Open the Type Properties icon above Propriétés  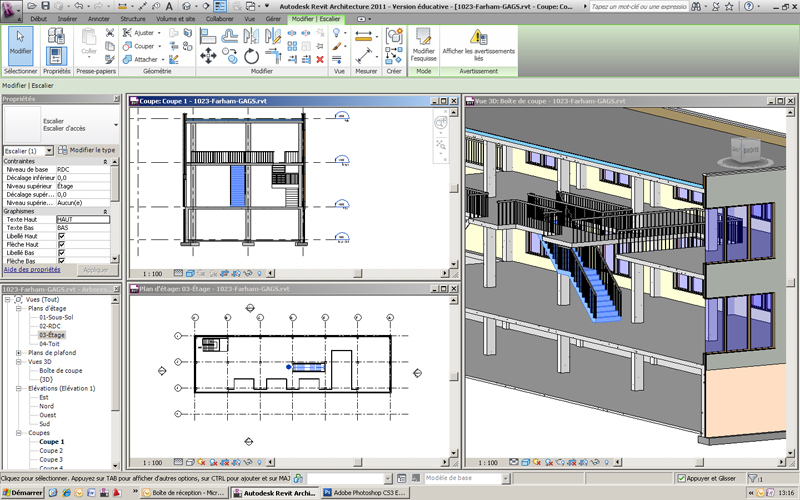pyautogui.click(x=56, y=36)
